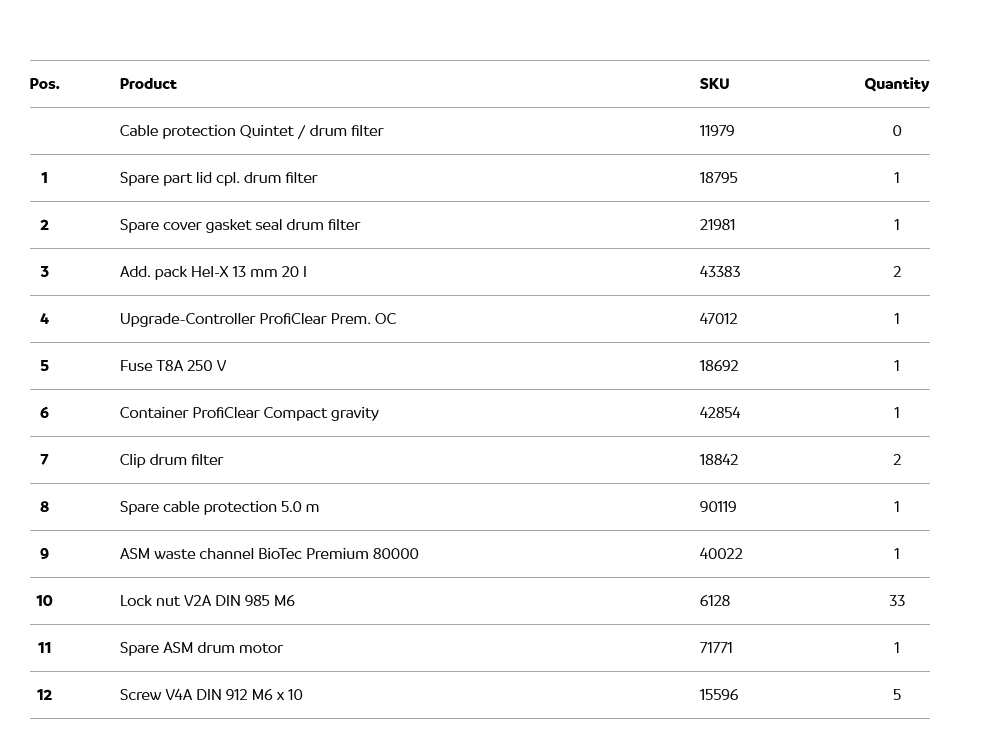The height and width of the screenshot is (733, 981).
Task: Click the Pos. column header
Action: pyautogui.click(x=44, y=84)
